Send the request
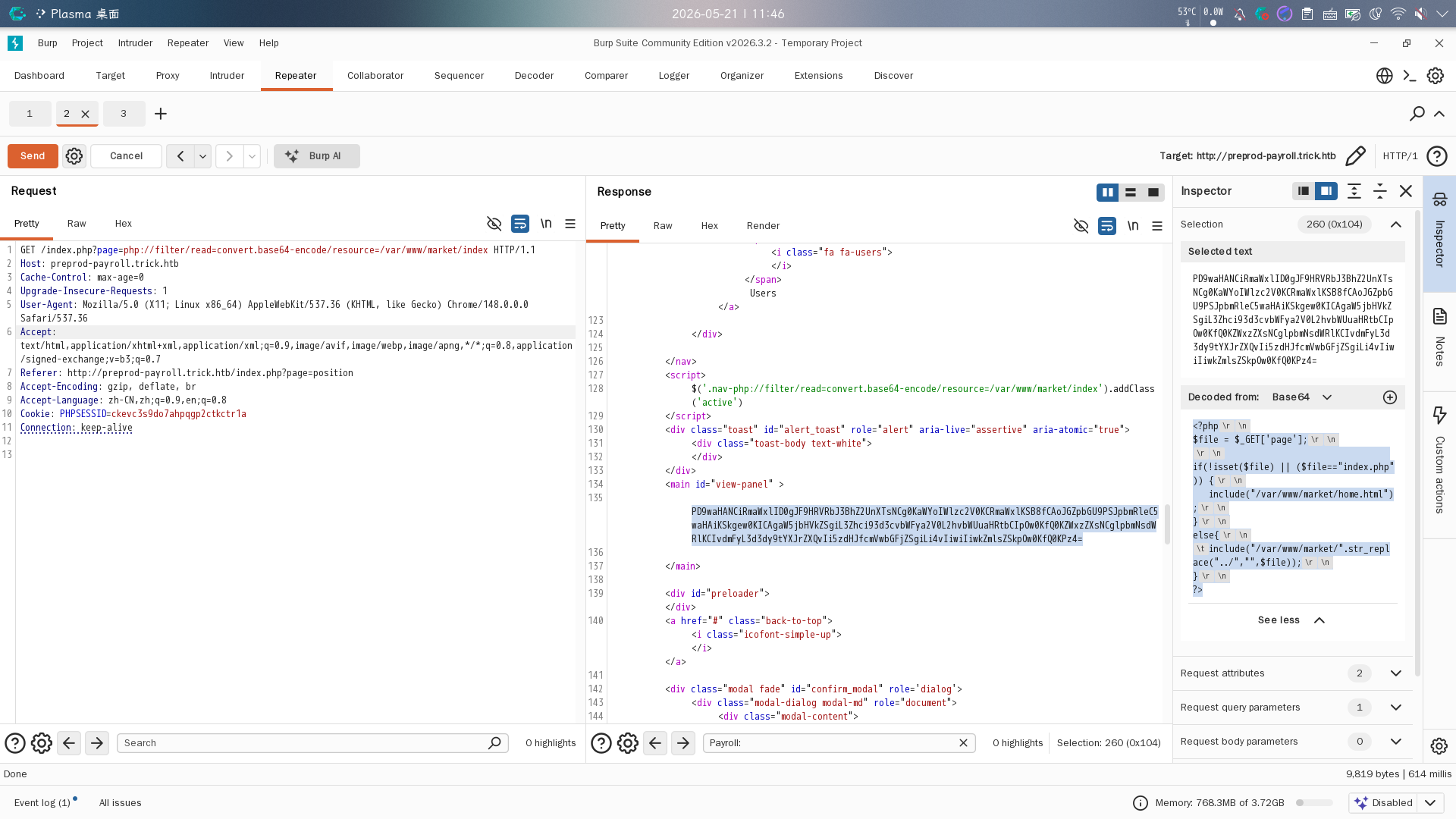Screen dimensions: 1456x819 (x=33, y=156)
